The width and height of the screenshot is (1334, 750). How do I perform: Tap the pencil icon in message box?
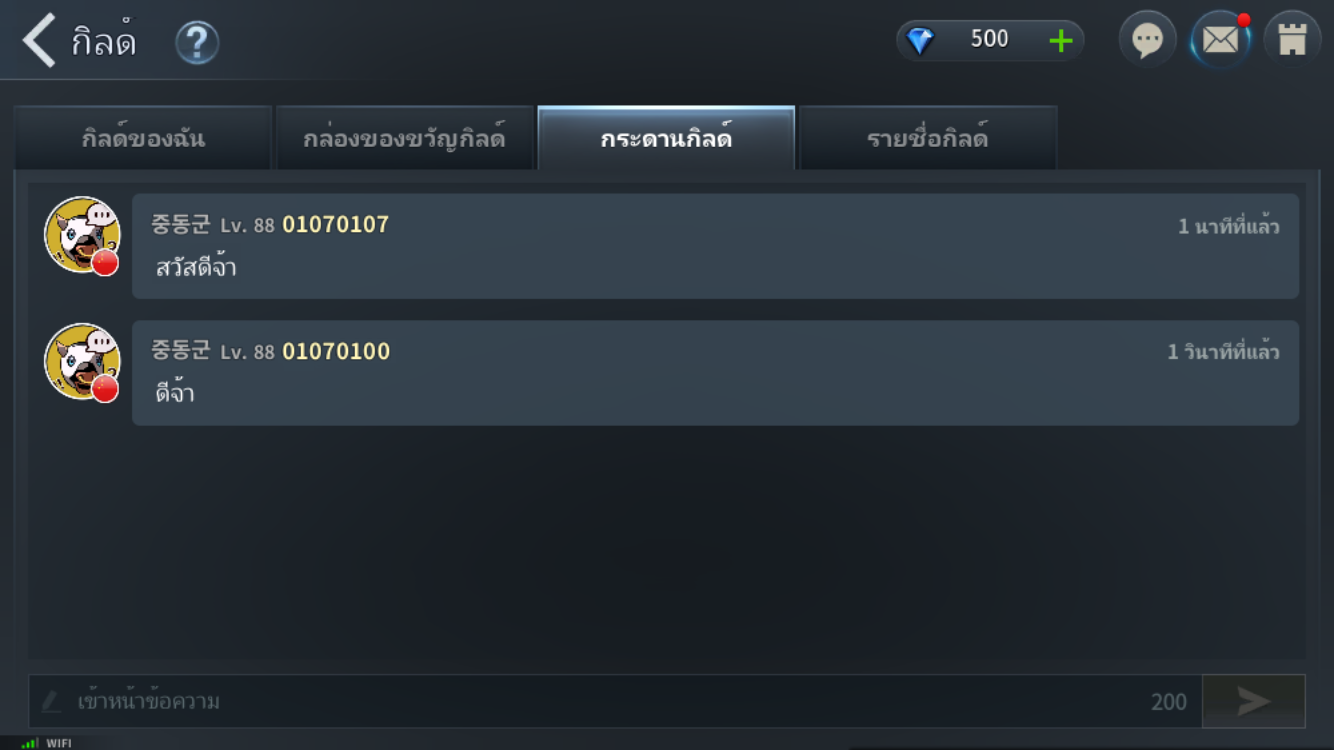51,702
